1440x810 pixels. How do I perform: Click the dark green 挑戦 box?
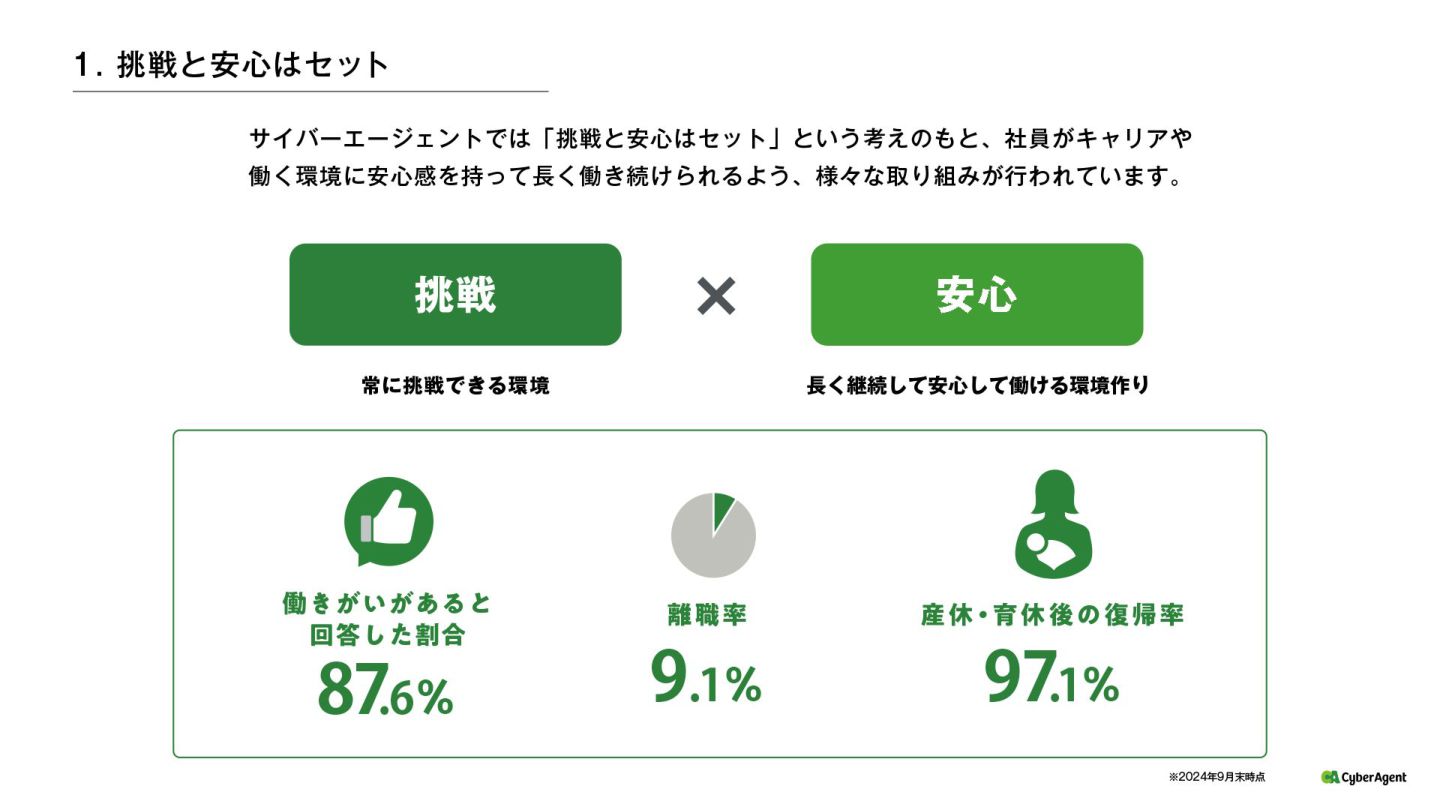[455, 295]
